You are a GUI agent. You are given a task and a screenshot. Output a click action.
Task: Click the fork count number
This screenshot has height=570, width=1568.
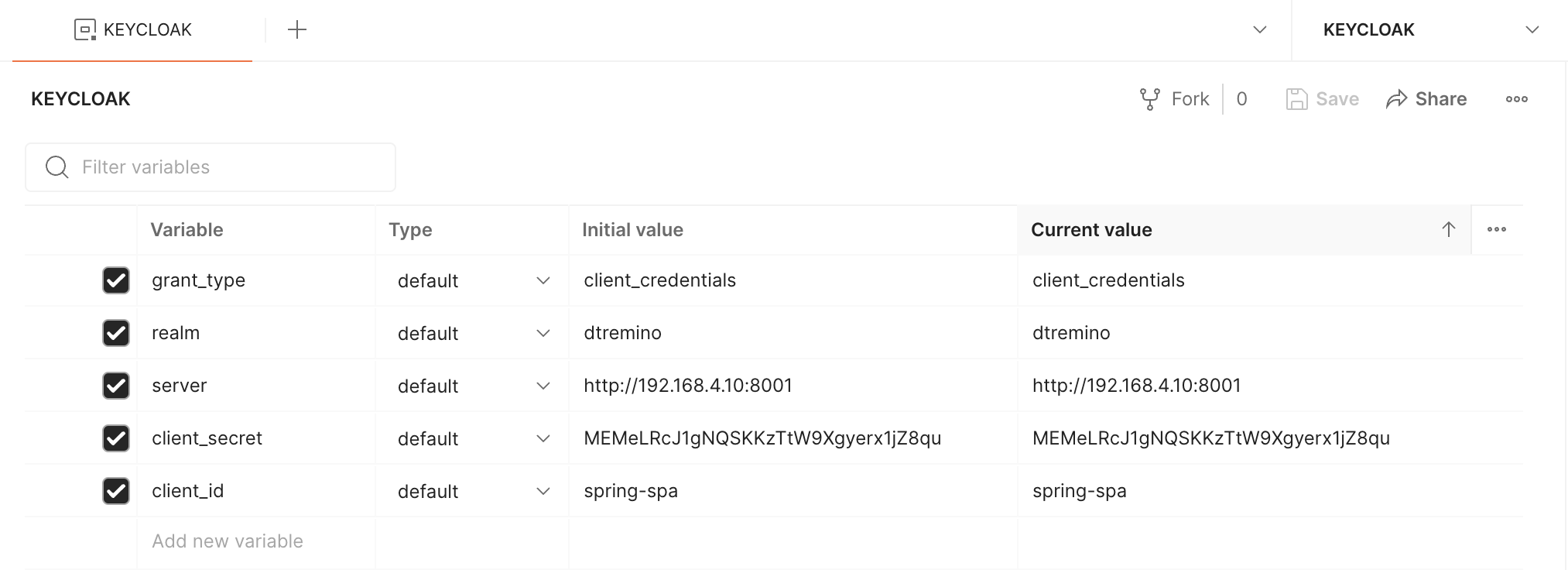point(1241,99)
